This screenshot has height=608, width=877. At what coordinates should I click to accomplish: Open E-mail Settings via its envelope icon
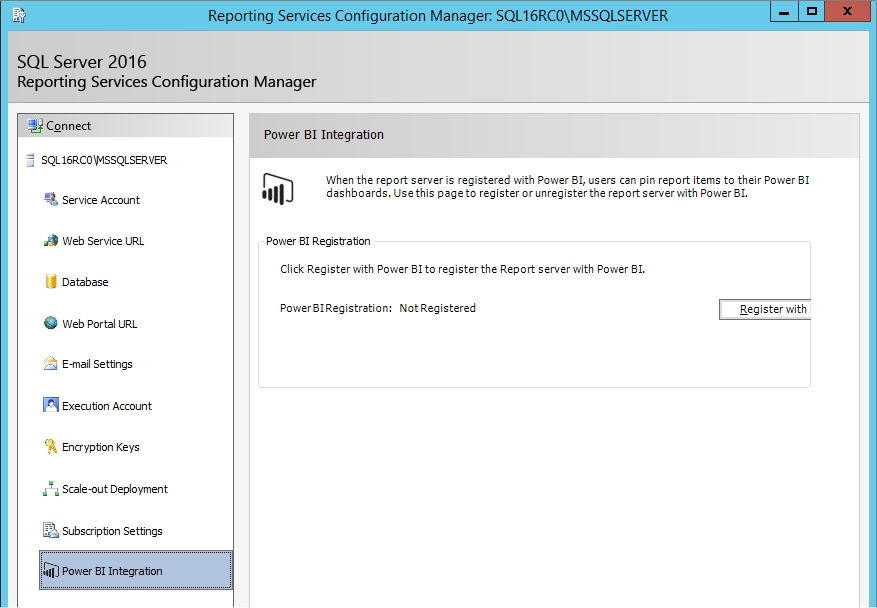[x=50, y=363]
